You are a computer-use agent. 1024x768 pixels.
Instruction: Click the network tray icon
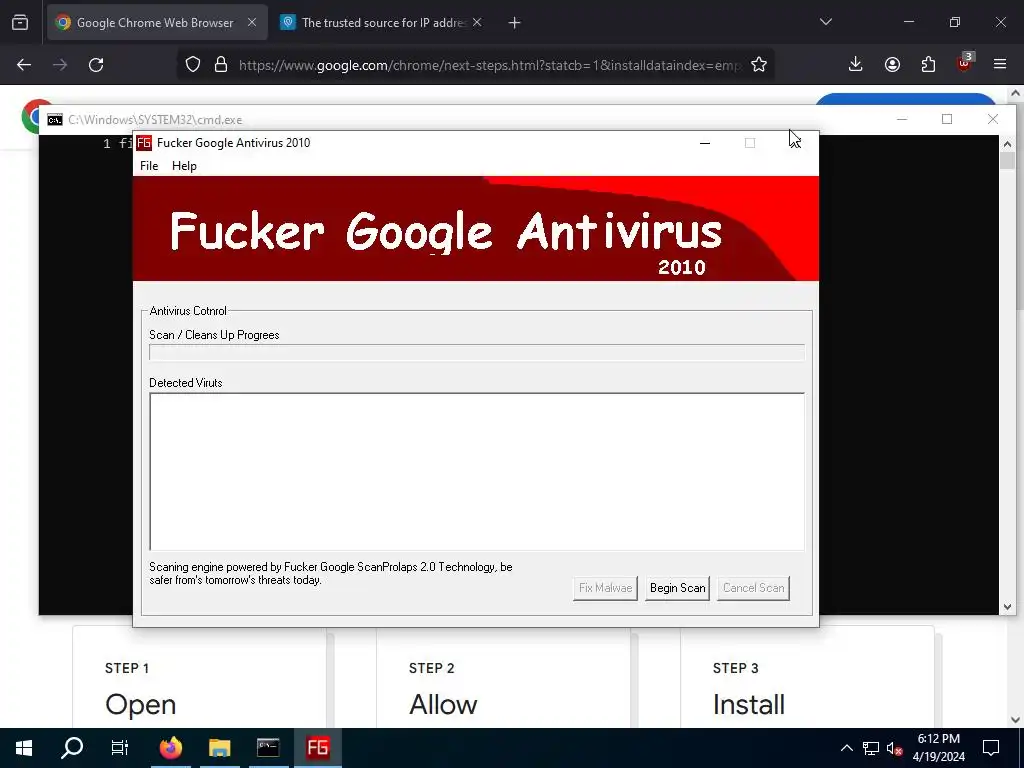pos(871,748)
